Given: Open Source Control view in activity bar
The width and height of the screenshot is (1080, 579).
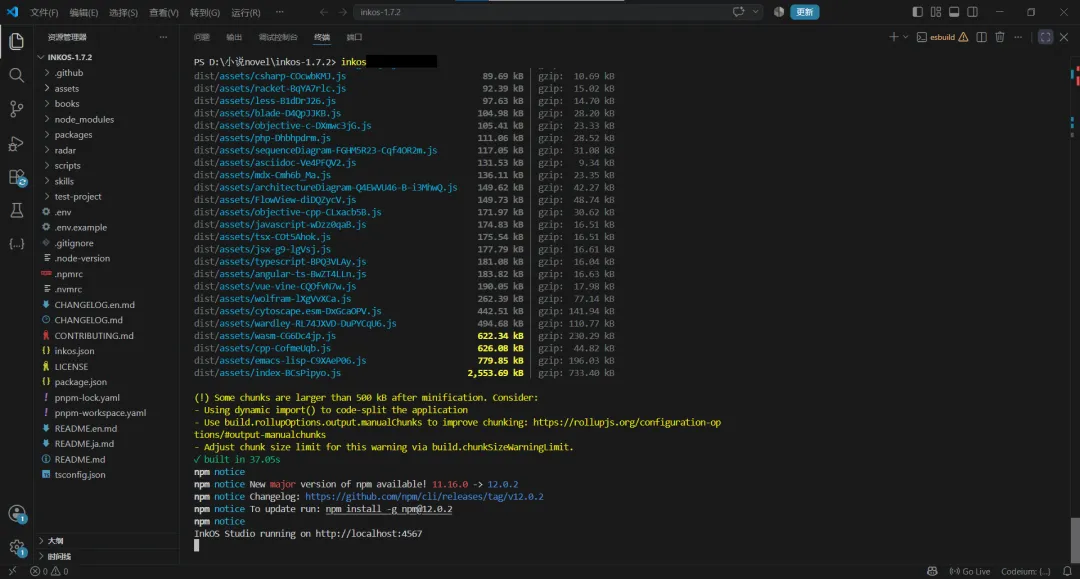Looking at the screenshot, I should point(17,109).
